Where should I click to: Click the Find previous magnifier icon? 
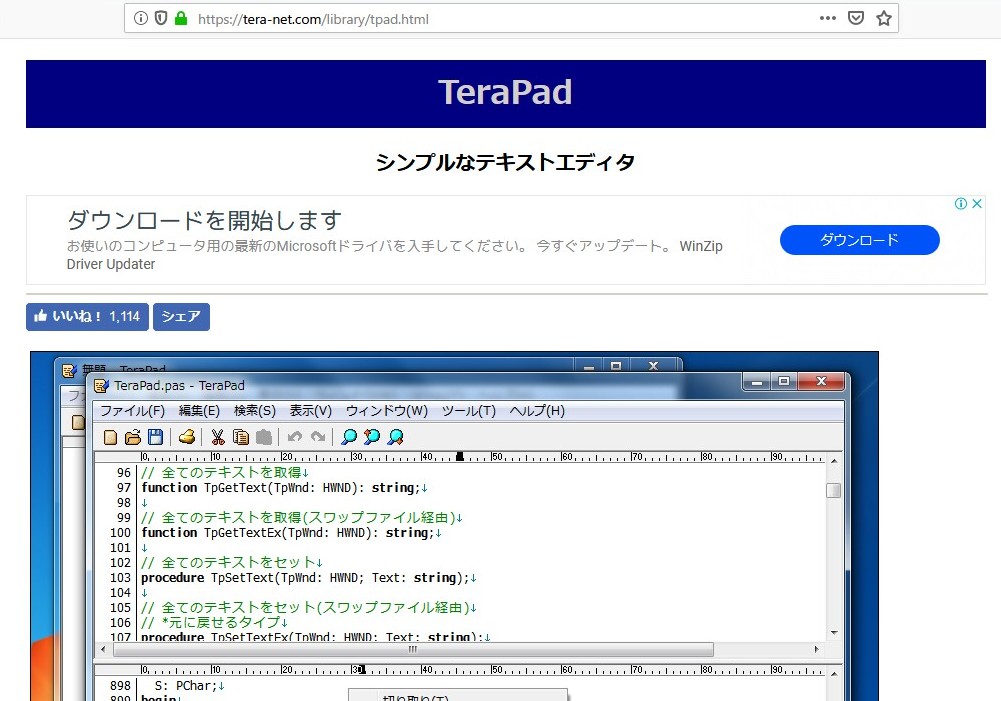372,437
